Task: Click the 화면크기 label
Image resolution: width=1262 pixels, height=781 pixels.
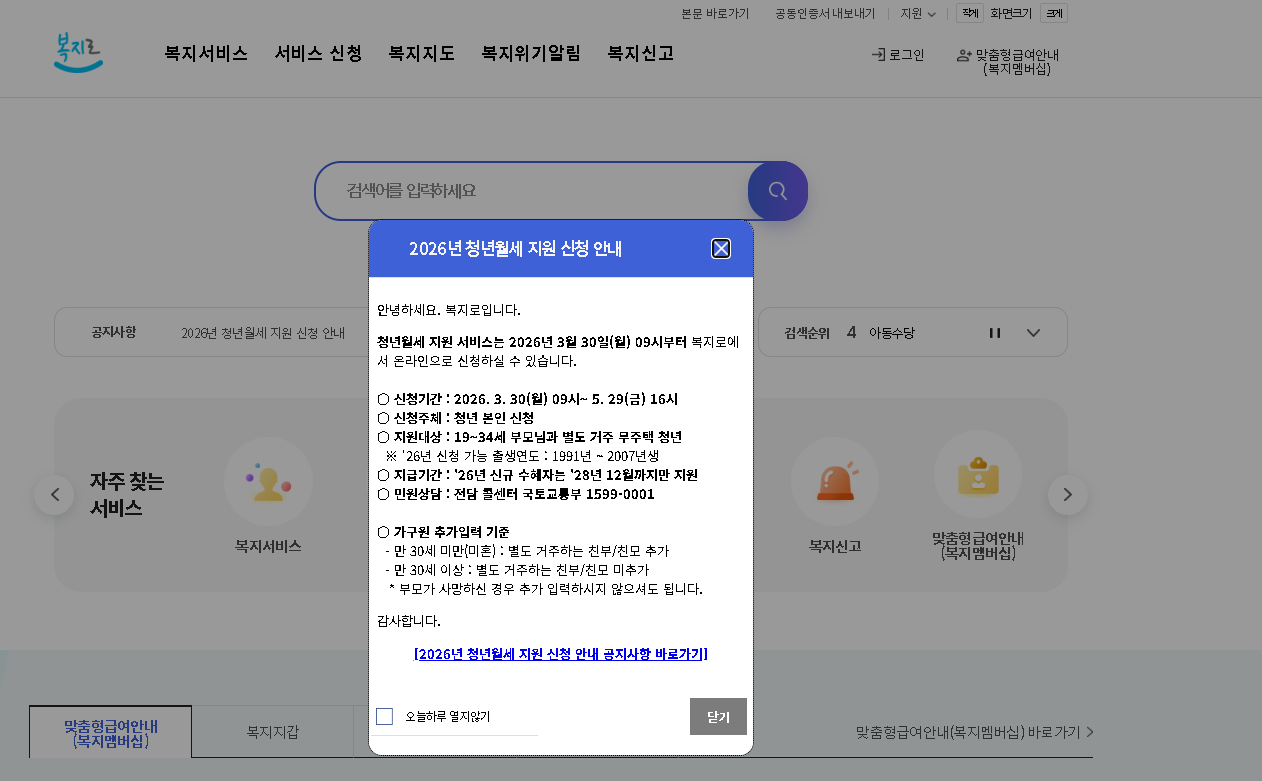Action: (1011, 14)
